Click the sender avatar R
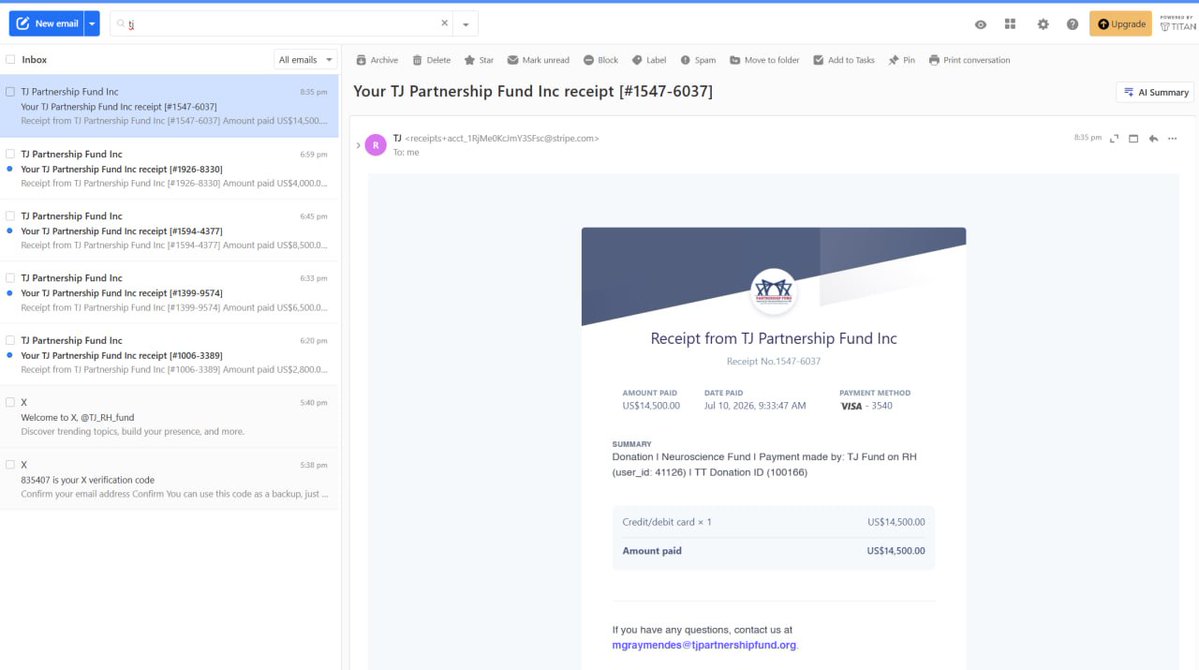This screenshot has width=1199, height=670. point(375,145)
